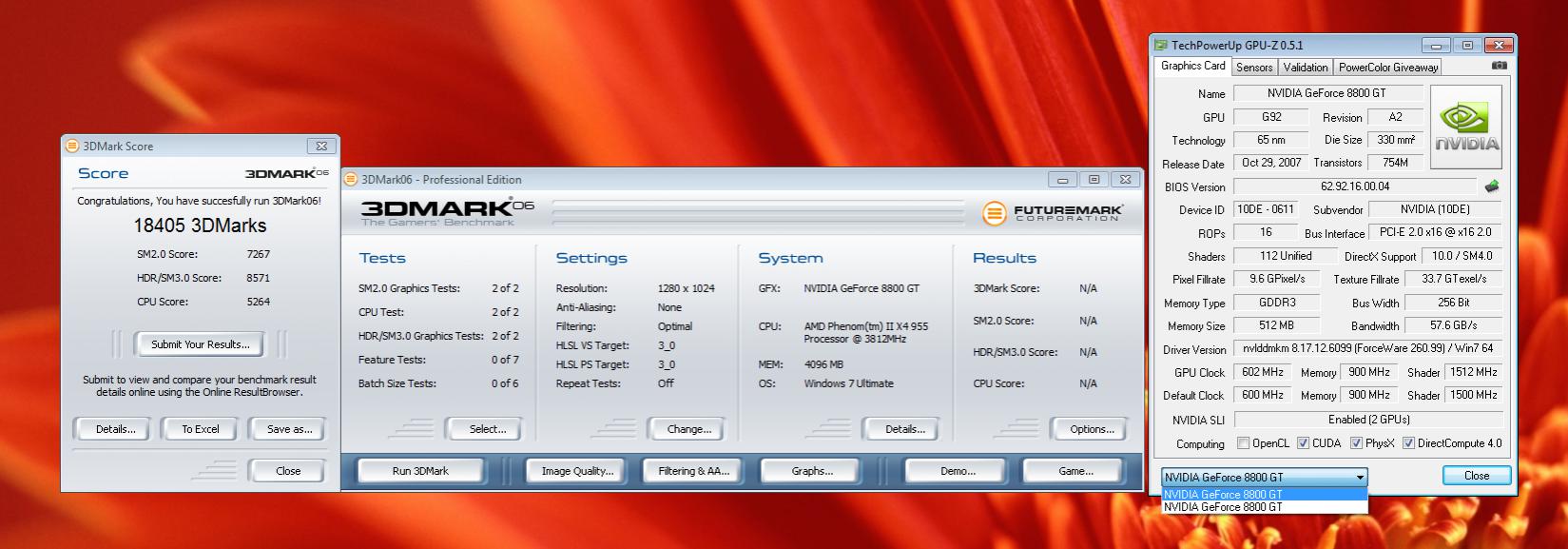This screenshot has width=1568, height=549.
Task: Click the Futuremark logo in 3DMark06 window
Action: [1052, 213]
